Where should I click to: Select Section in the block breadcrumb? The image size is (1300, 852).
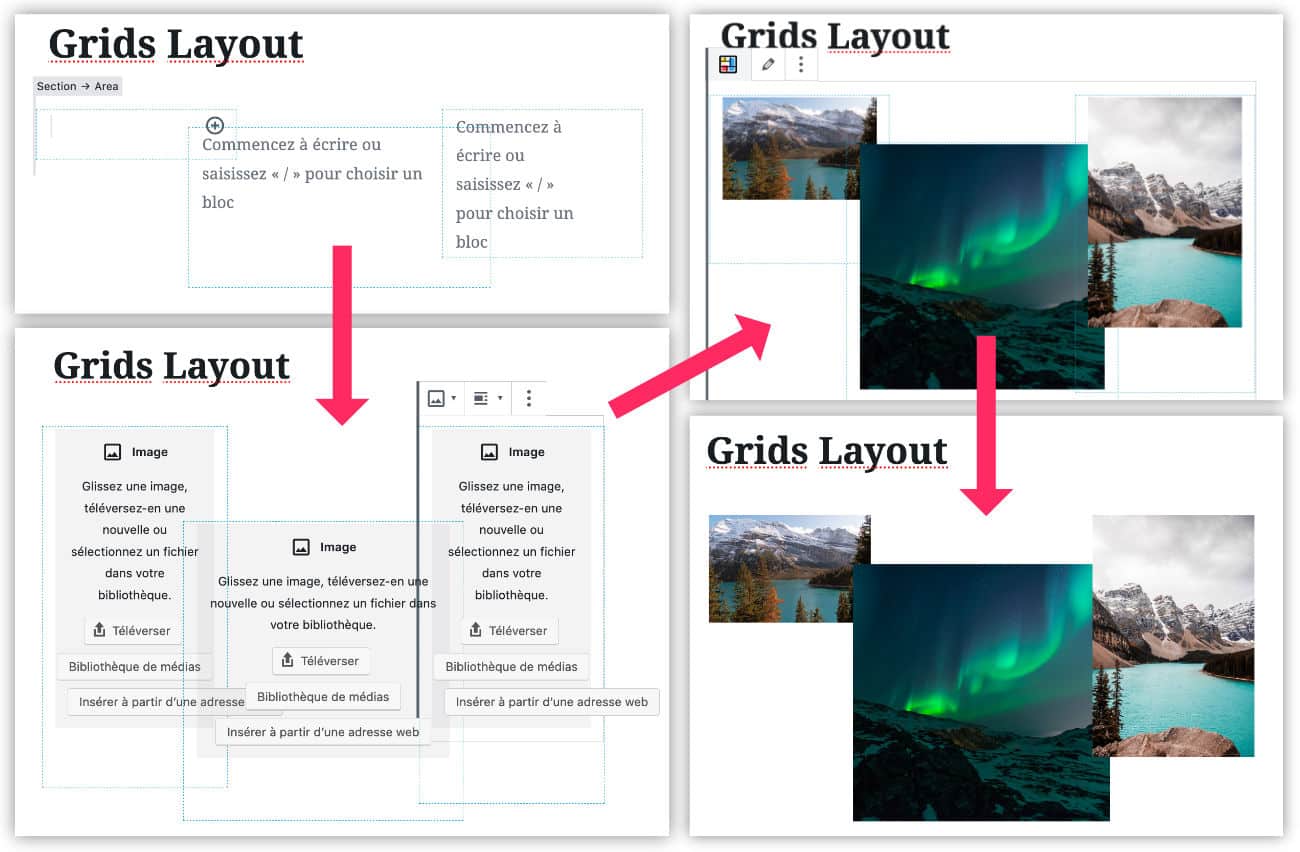coord(55,86)
